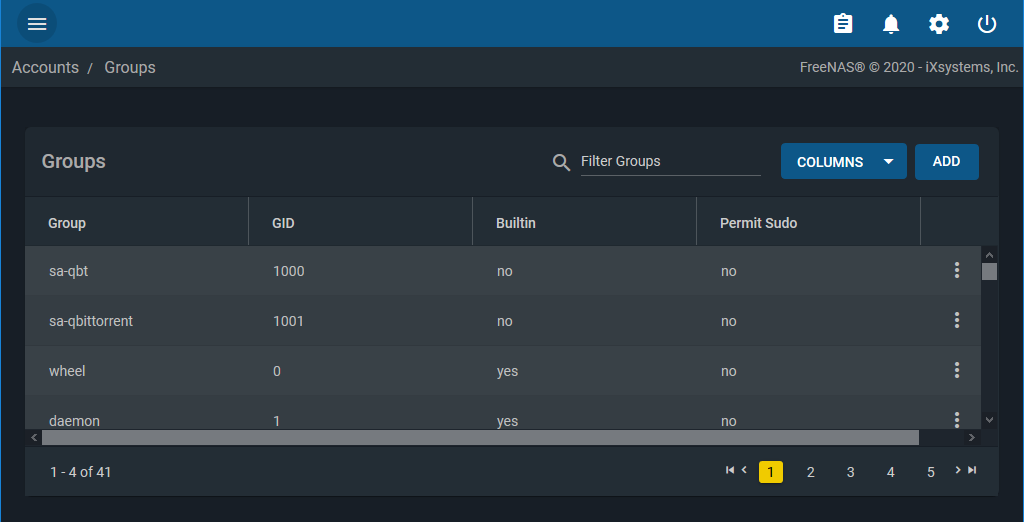Screen dimensions: 1024x522
Task: Open the task manager clipboard icon
Action: (843, 24)
